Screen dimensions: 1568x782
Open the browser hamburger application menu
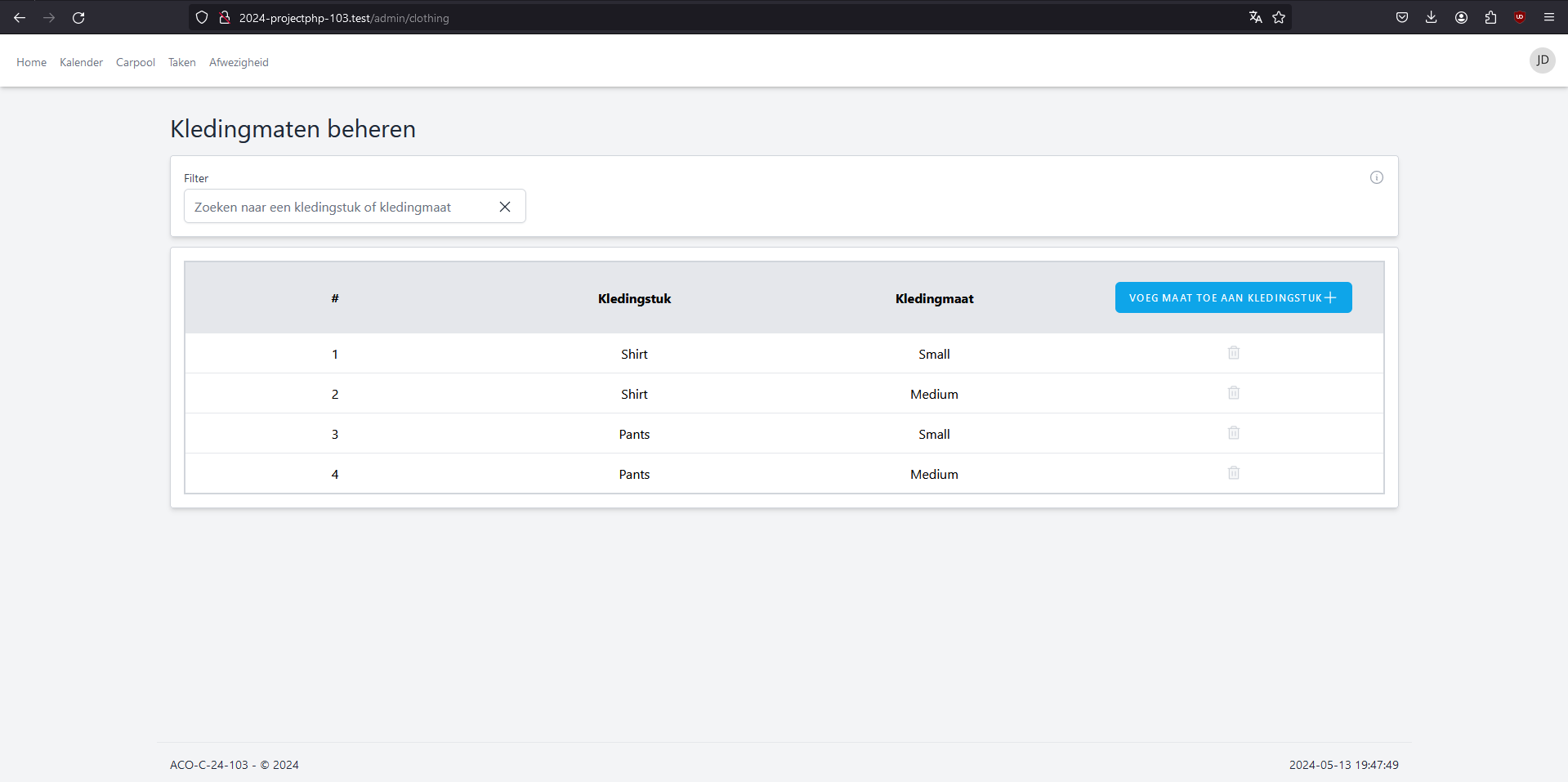coord(1548,17)
